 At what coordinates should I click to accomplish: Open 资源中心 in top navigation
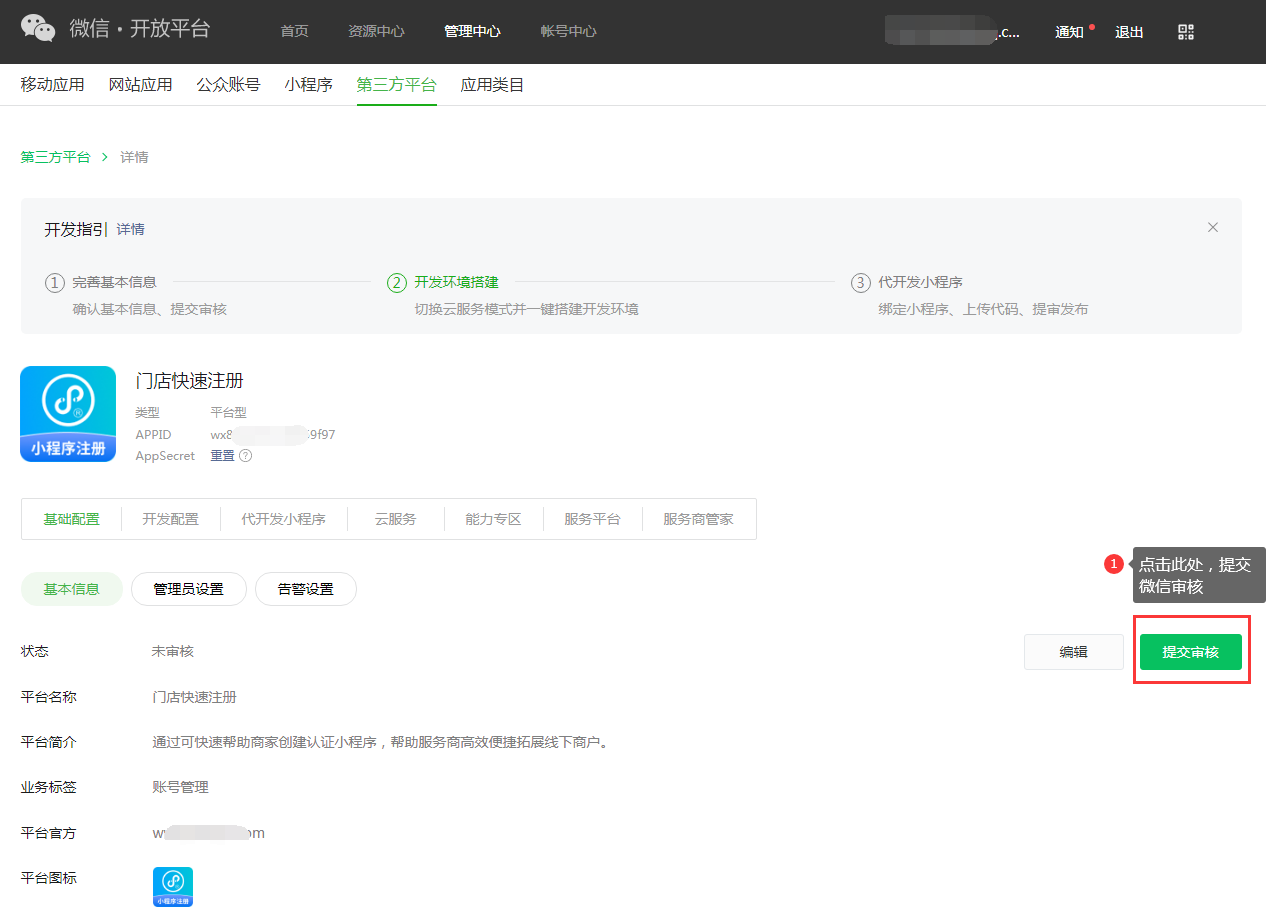[376, 32]
